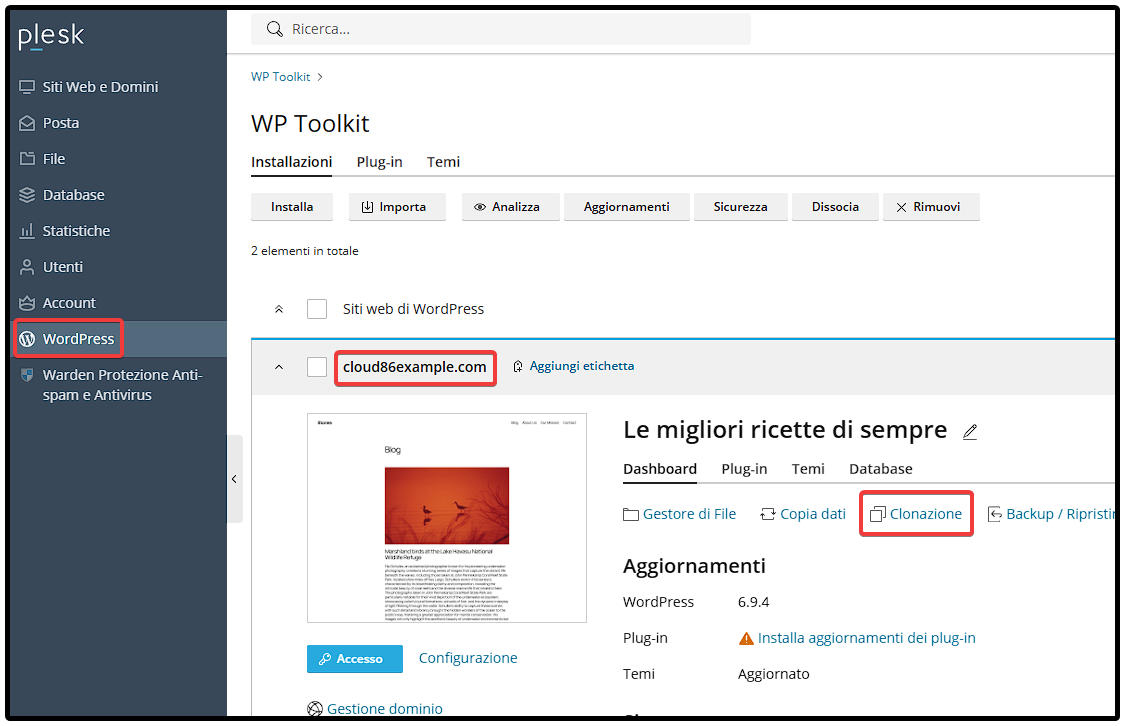Open Siti Web e Domini monitor icon

pos(27,87)
